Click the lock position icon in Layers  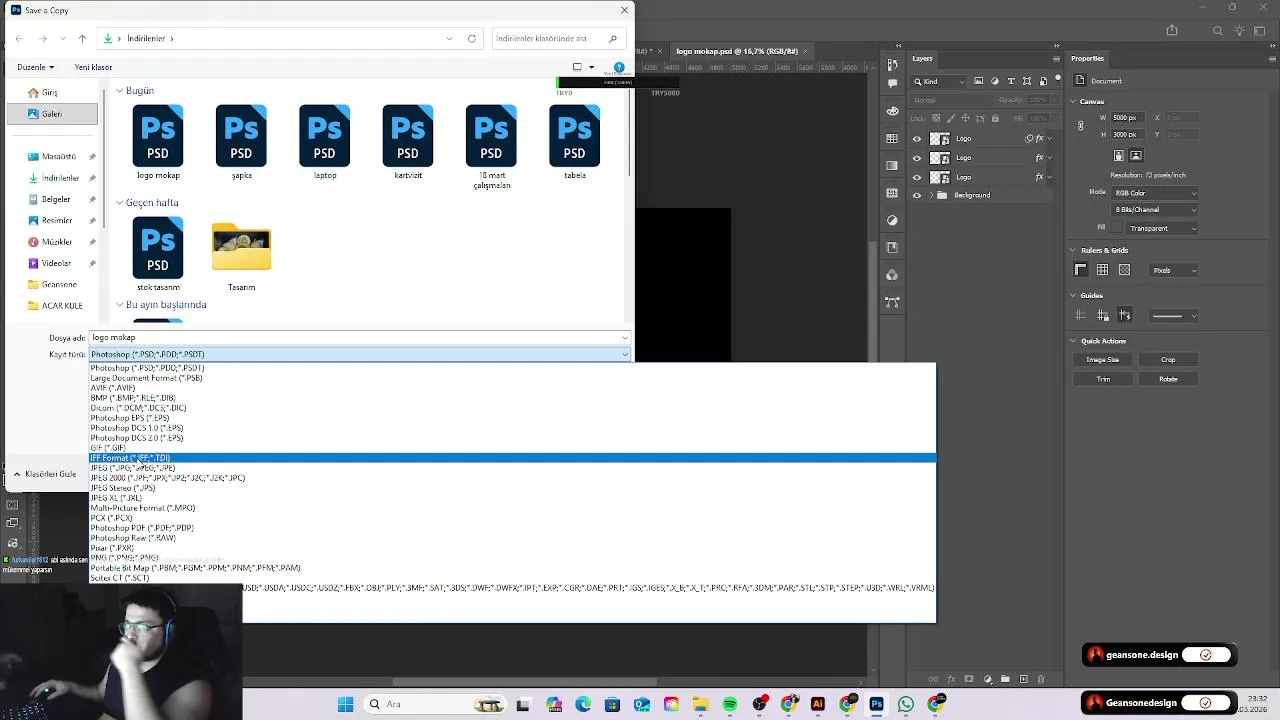click(965, 118)
